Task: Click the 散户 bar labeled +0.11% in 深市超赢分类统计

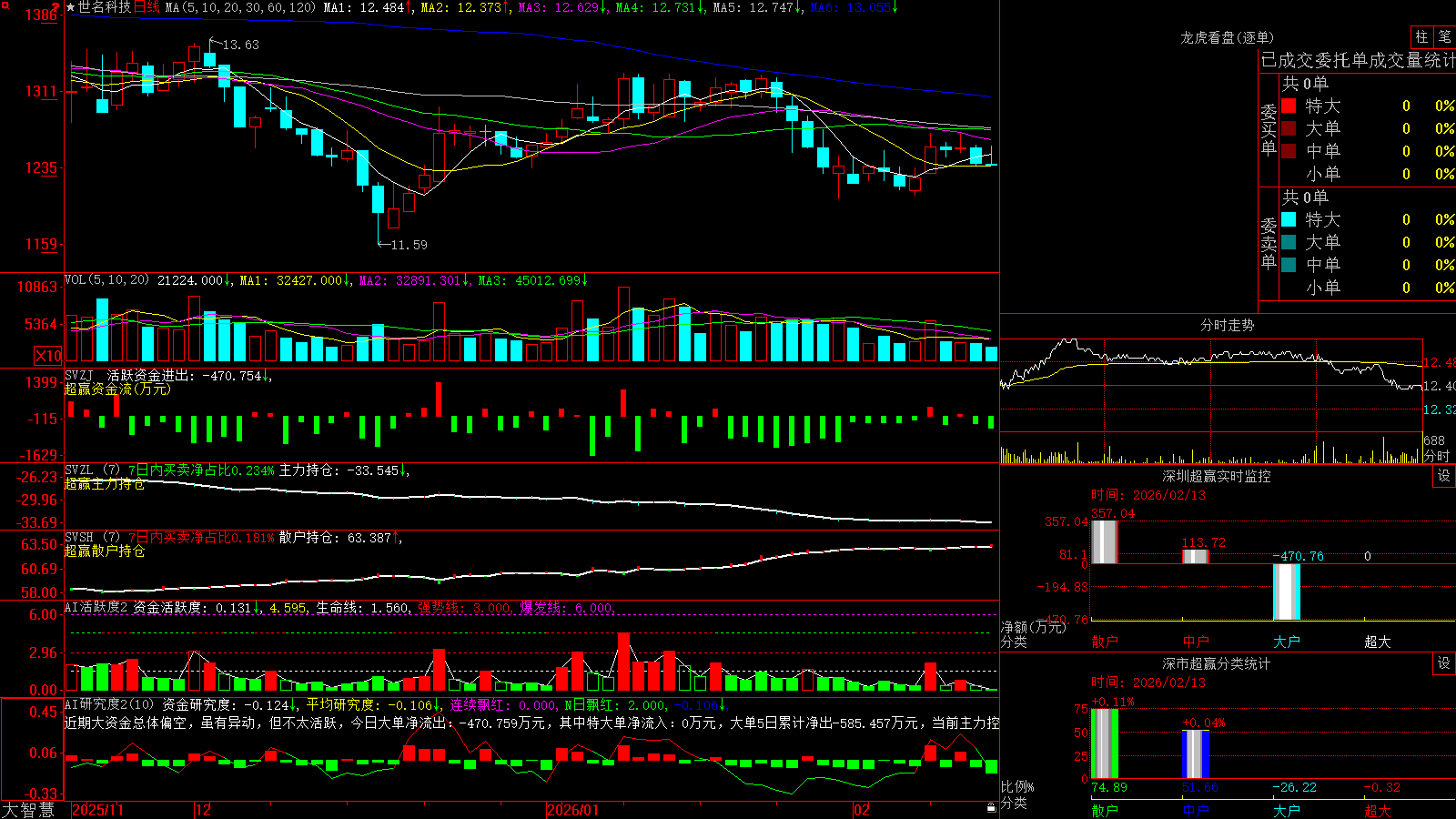Action: coord(1104,743)
